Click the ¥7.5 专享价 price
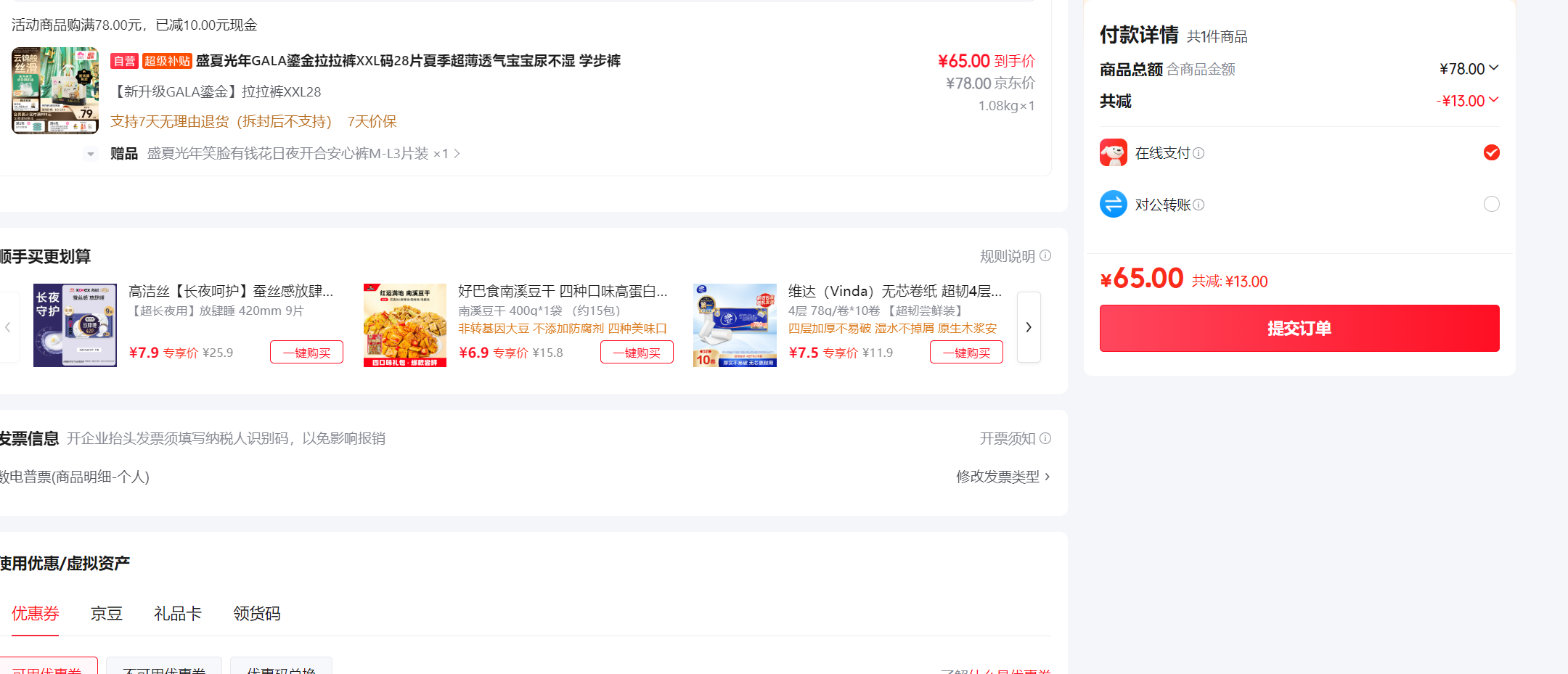 point(823,353)
